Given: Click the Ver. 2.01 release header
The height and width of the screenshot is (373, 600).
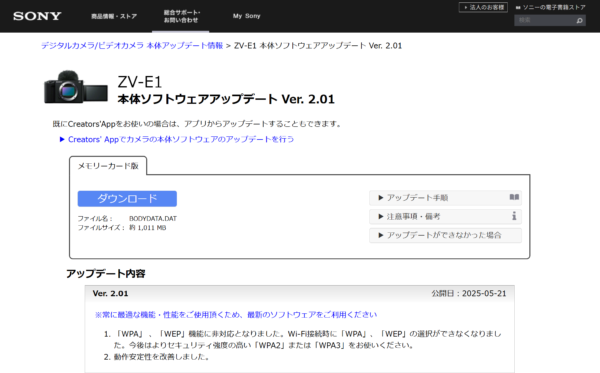Looking at the screenshot, I should click(x=110, y=293).
